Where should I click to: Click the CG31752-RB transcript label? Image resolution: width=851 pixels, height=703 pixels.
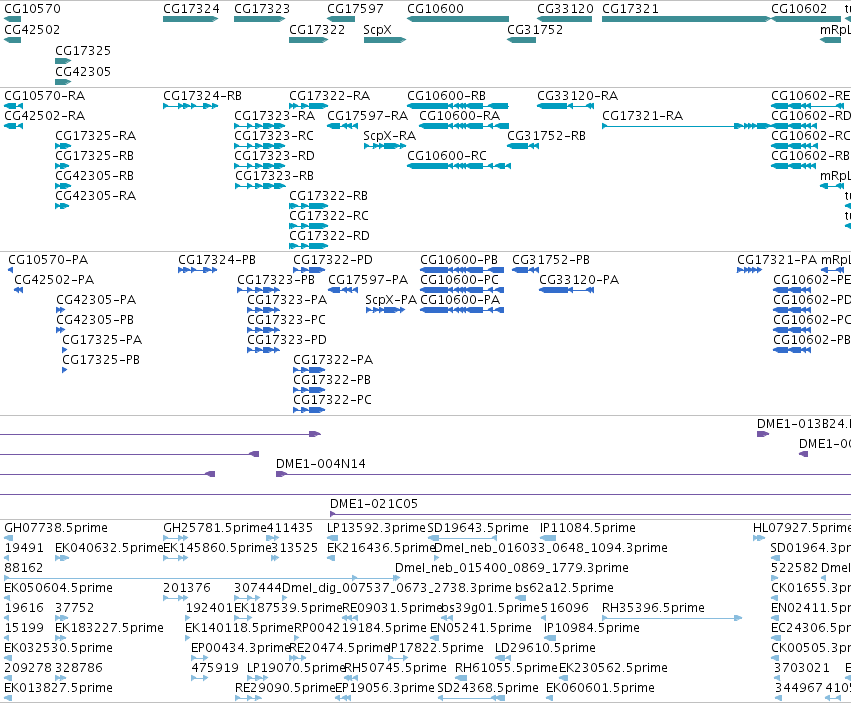click(x=547, y=136)
